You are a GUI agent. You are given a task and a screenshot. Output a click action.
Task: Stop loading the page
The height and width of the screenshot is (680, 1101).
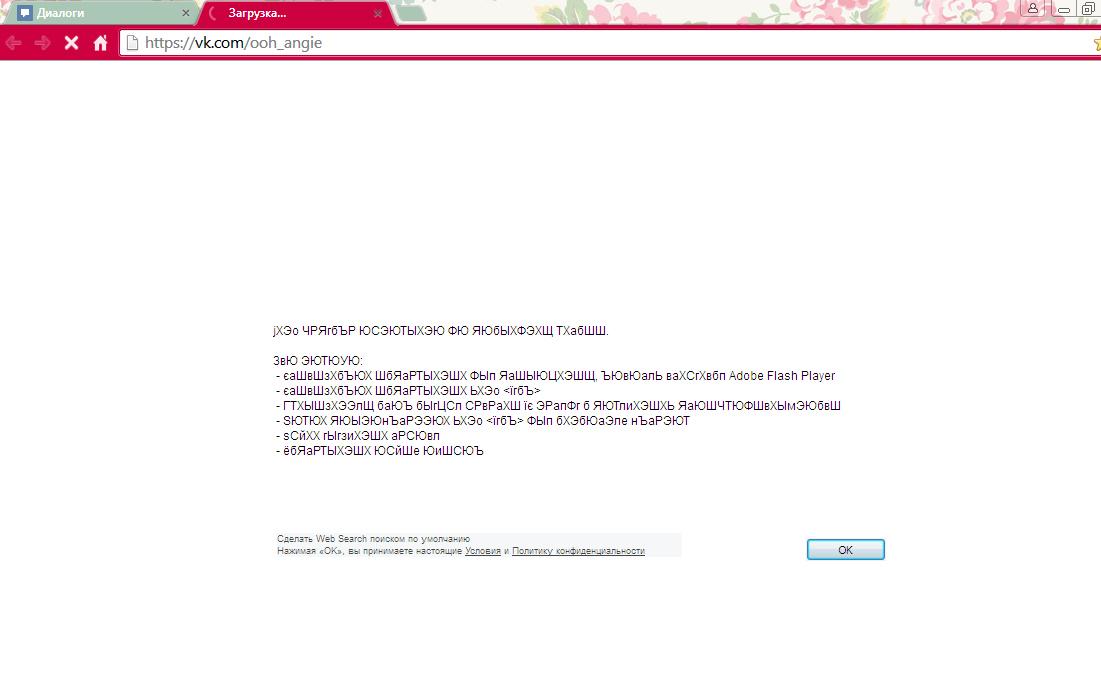pyautogui.click(x=71, y=43)
